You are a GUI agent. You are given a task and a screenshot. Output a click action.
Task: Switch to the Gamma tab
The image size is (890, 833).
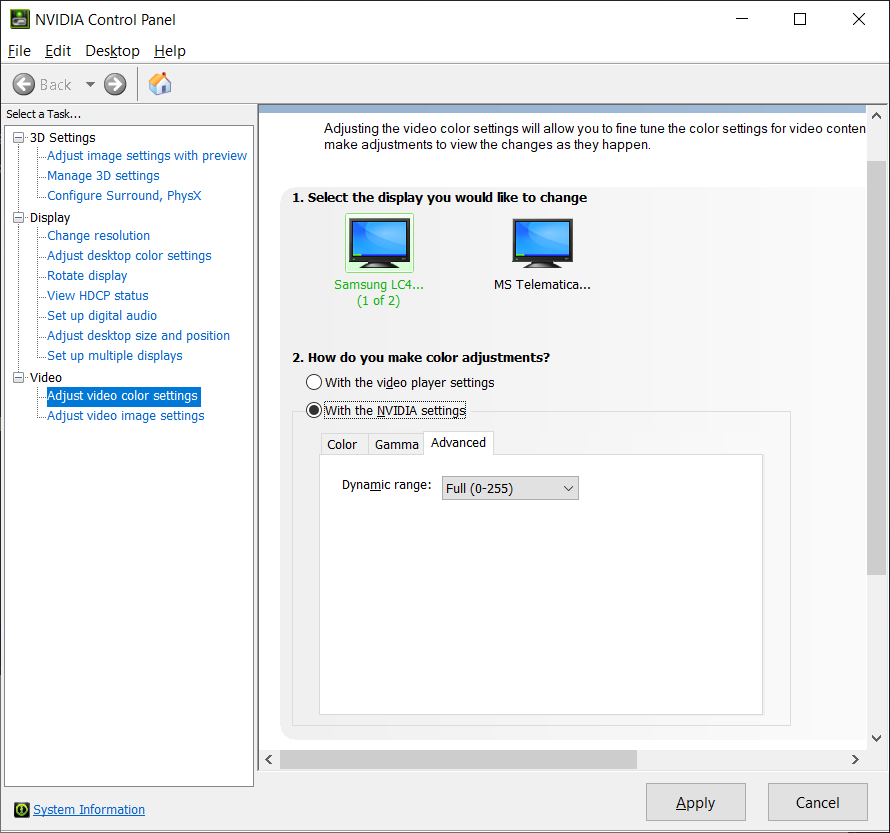tap(397, 444)
